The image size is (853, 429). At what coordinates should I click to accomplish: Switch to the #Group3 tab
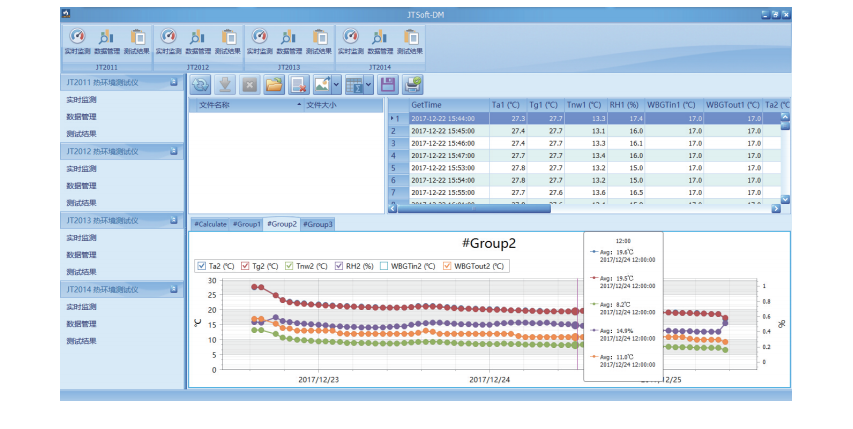point(318,224)
